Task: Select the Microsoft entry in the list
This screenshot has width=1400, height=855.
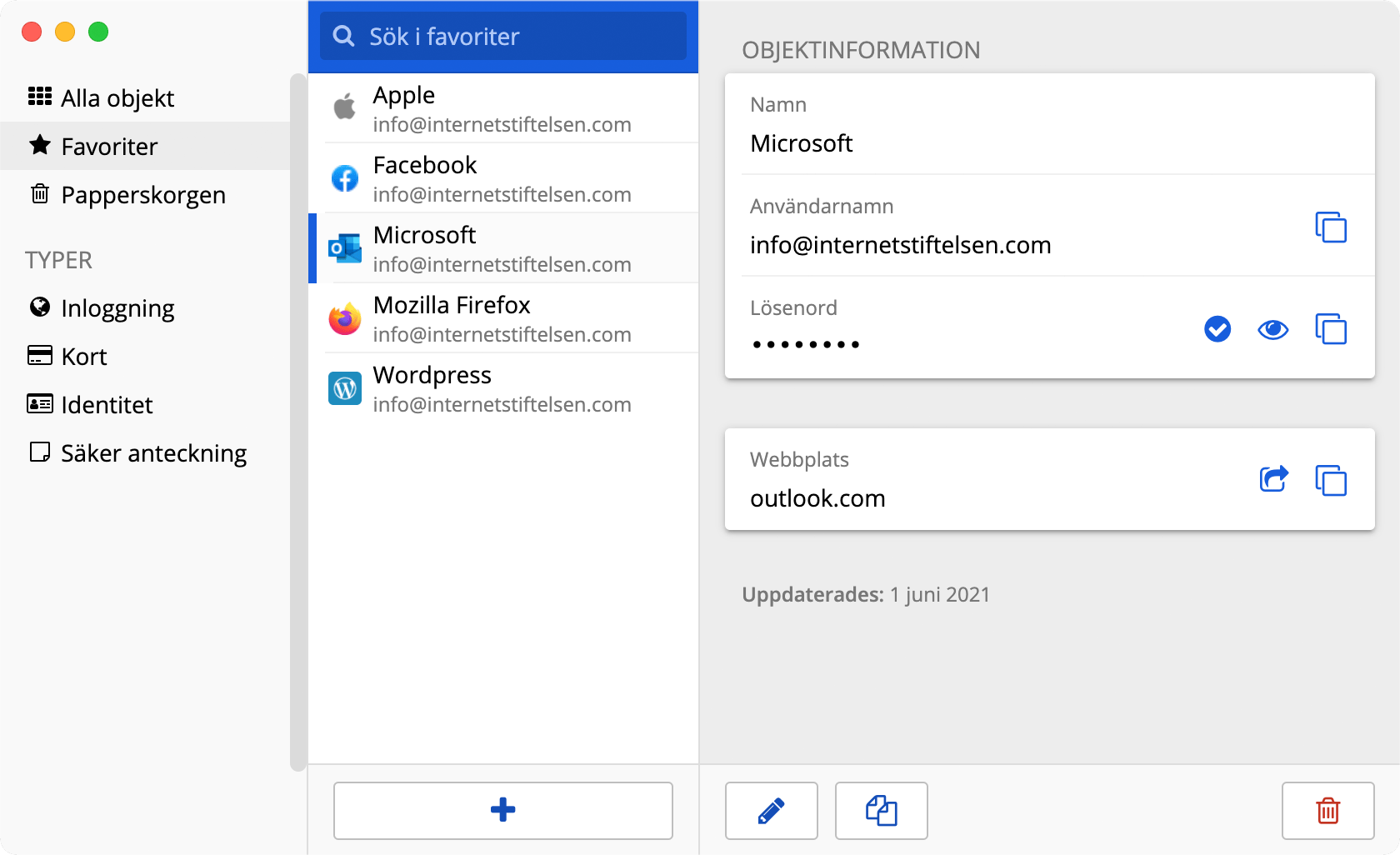Action: point(503,248)
